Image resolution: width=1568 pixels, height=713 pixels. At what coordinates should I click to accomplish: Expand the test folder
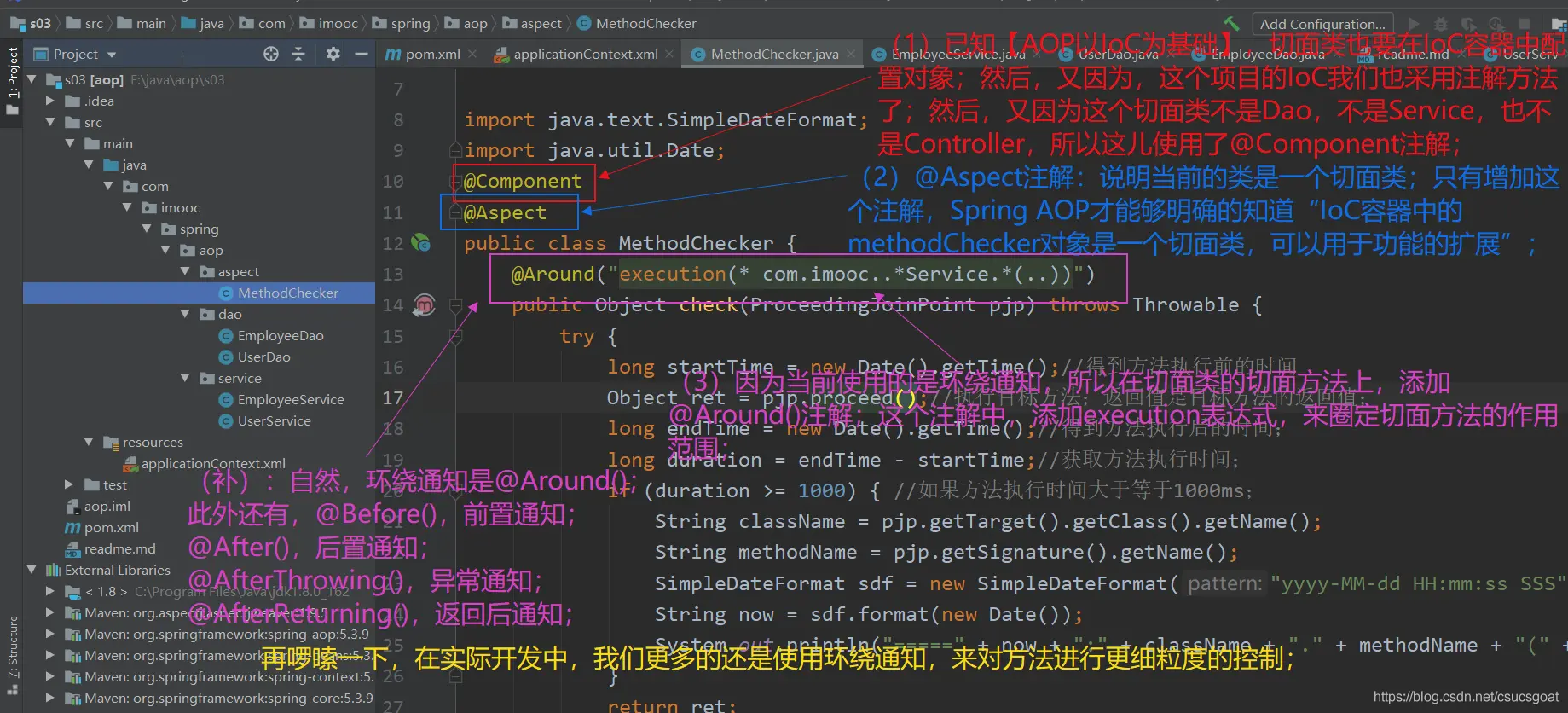pyautogui.click(x=69, y=484)
